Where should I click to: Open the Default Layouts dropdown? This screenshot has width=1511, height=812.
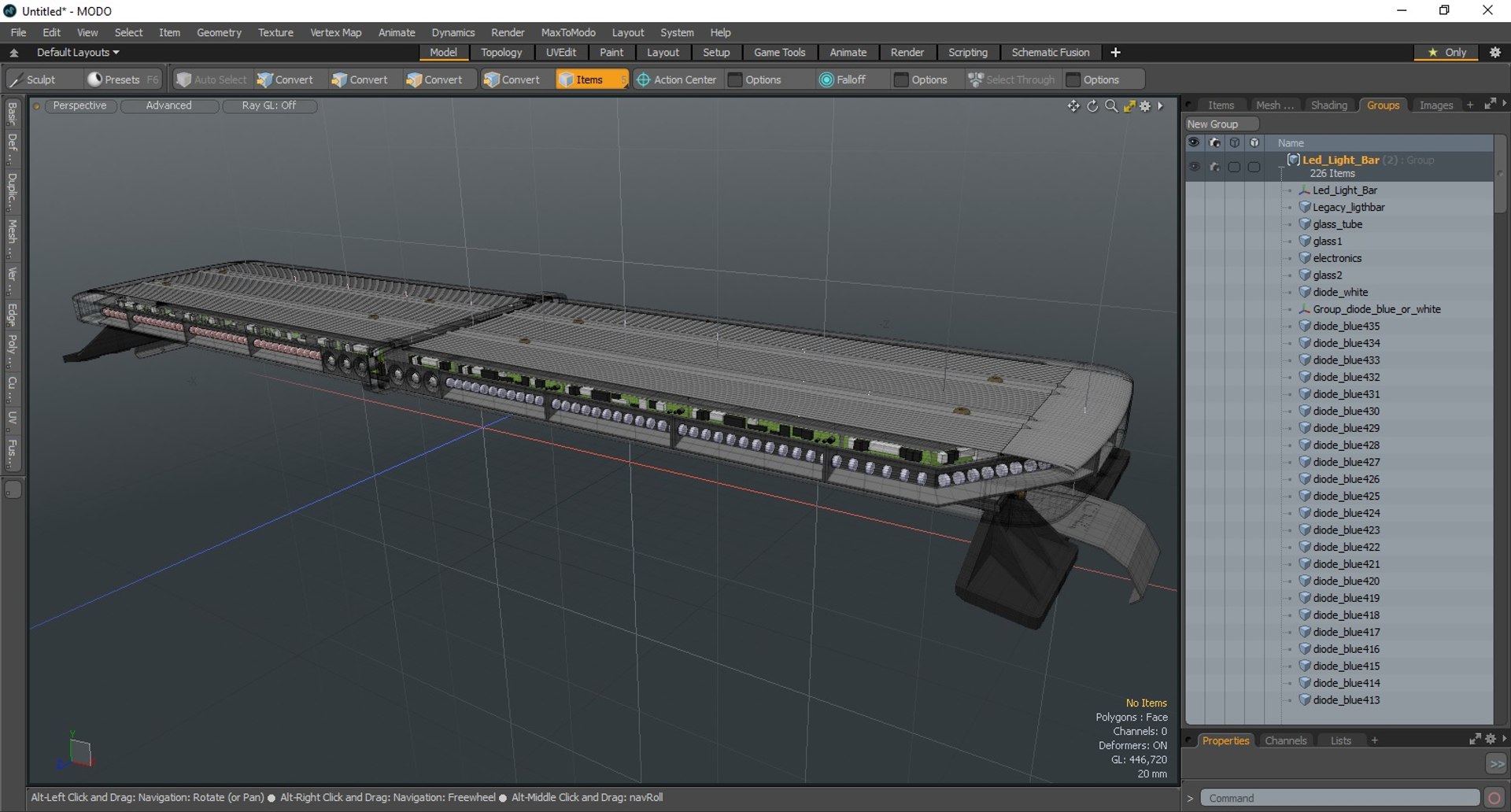(78, 53)
